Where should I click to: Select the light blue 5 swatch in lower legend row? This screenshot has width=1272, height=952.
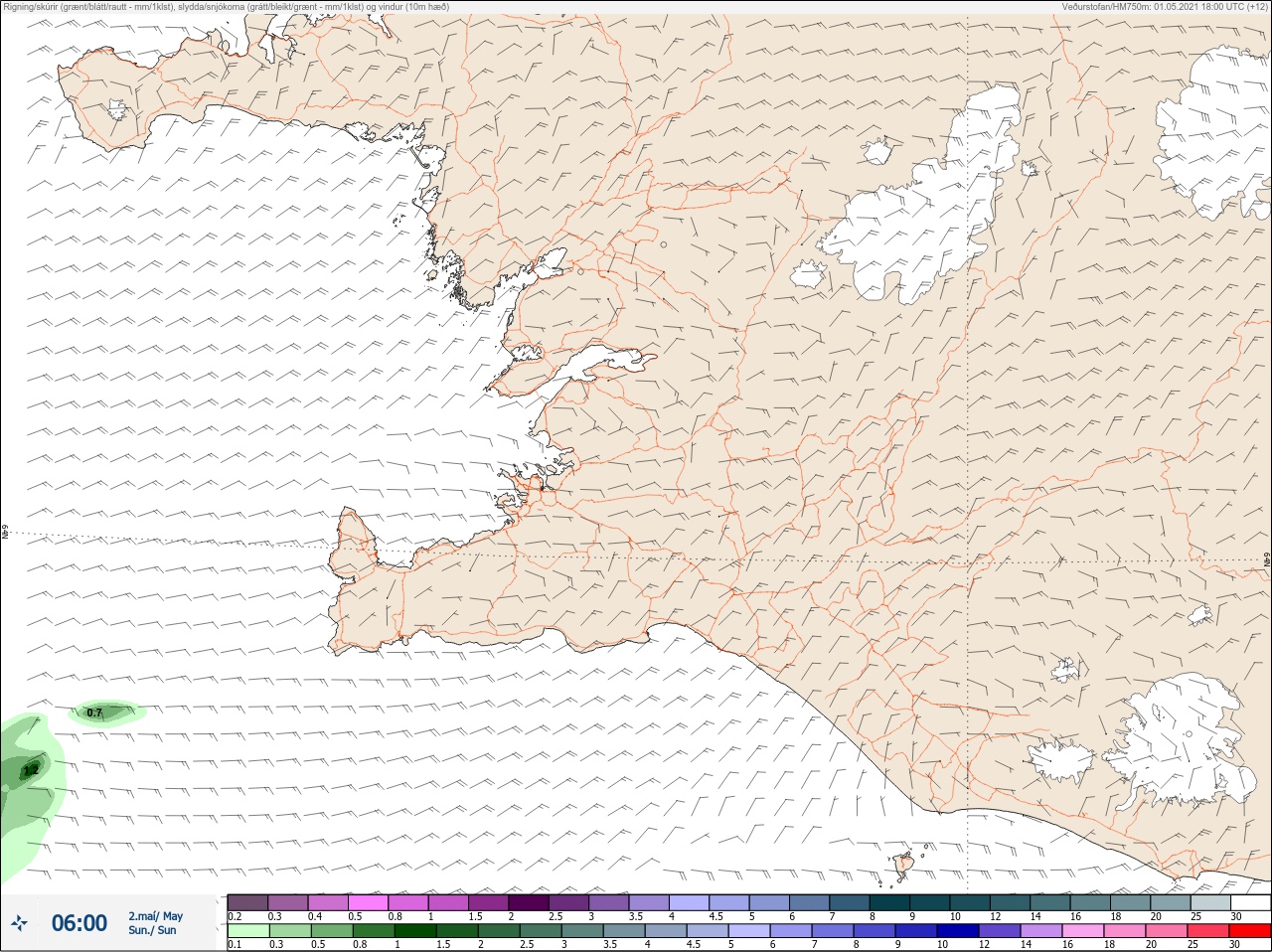[749, 931]
